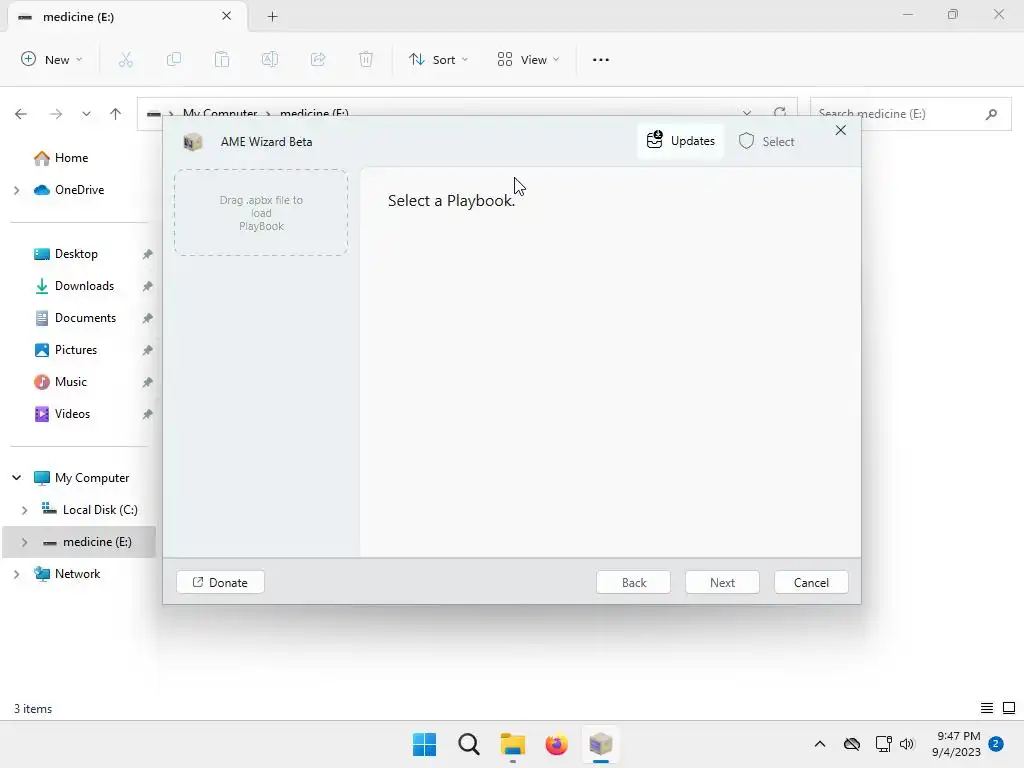1024x768 pixels.
Task: Go forward in File Explorer
Action: (56, 114)
